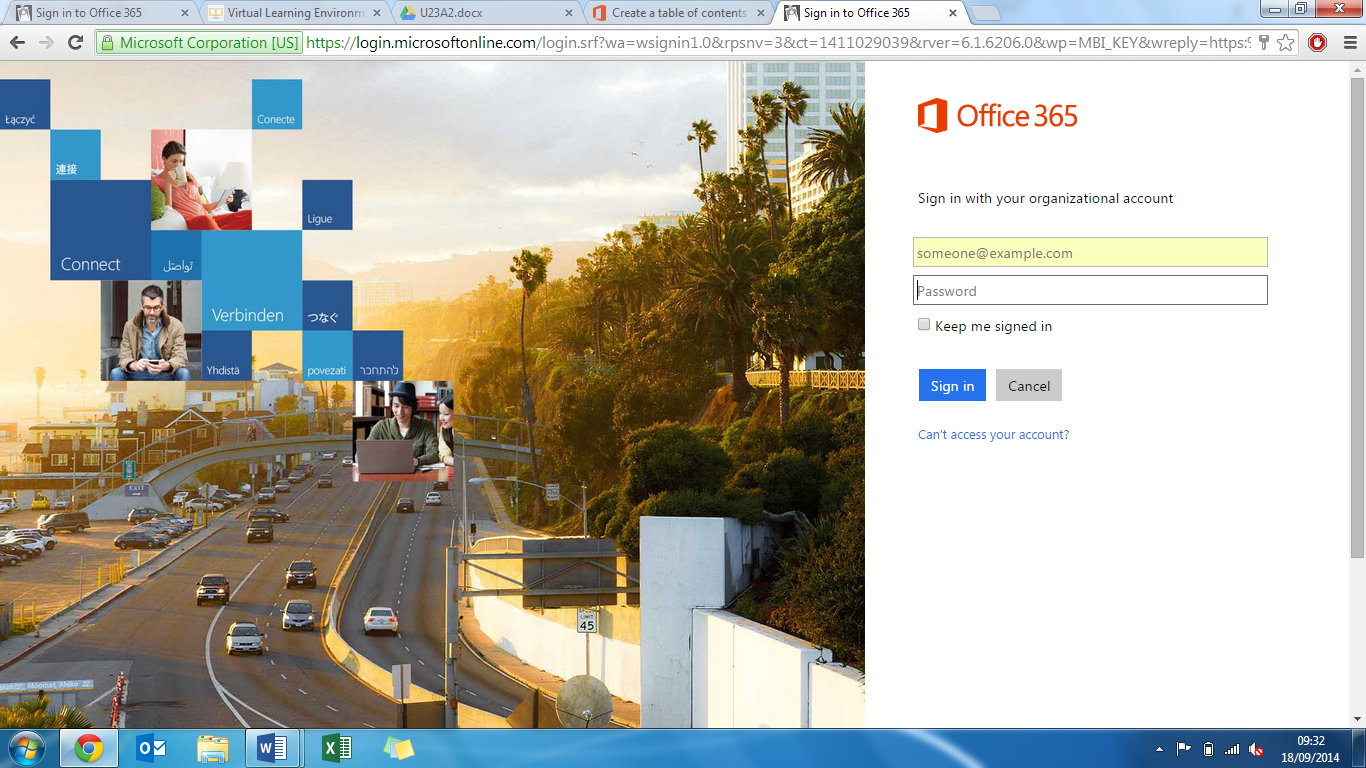The width and height of the screenshot is (1366, 768).
Task: Select the Password input field
Action: pos(1090,290)
